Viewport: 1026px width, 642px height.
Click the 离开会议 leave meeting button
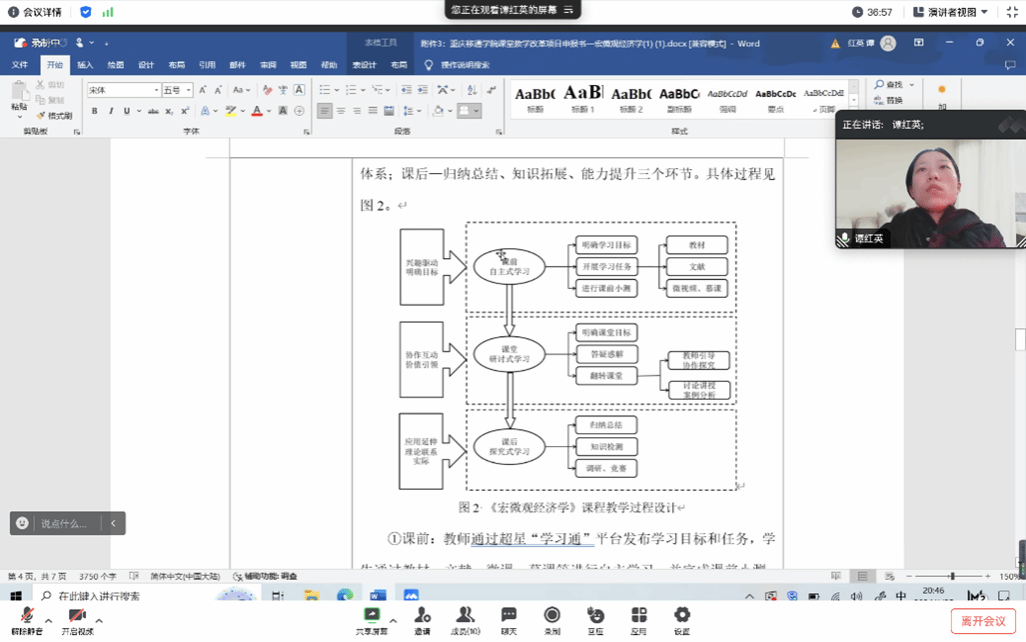(x=983, y=621)
